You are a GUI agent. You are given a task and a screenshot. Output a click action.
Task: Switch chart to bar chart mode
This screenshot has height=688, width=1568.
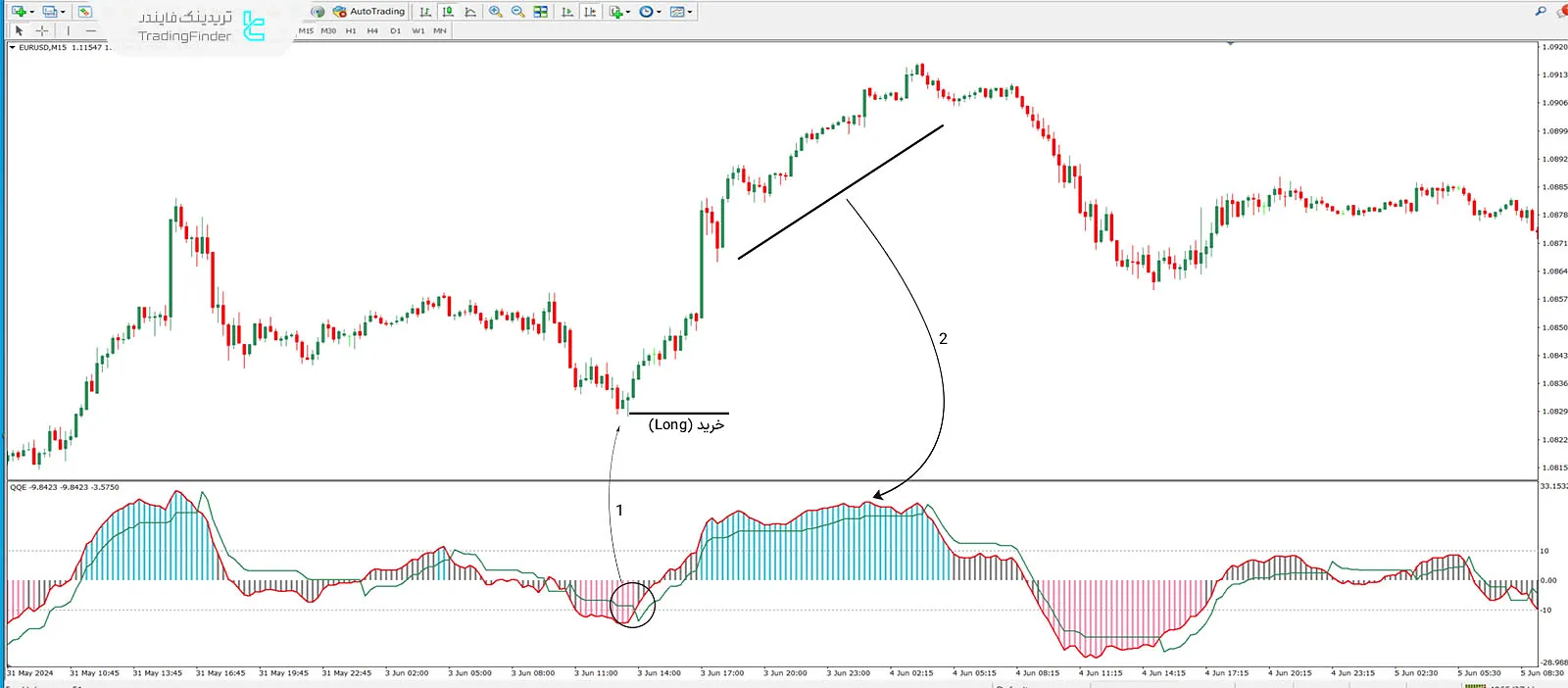point(424,12)
